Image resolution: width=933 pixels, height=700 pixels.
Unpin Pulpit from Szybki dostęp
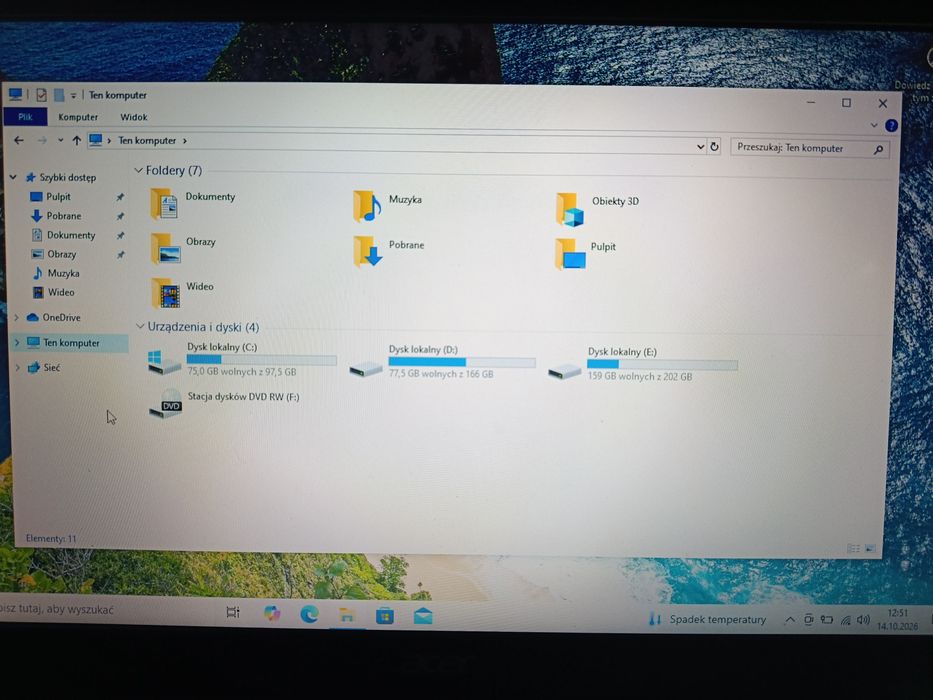pos(120,197)
